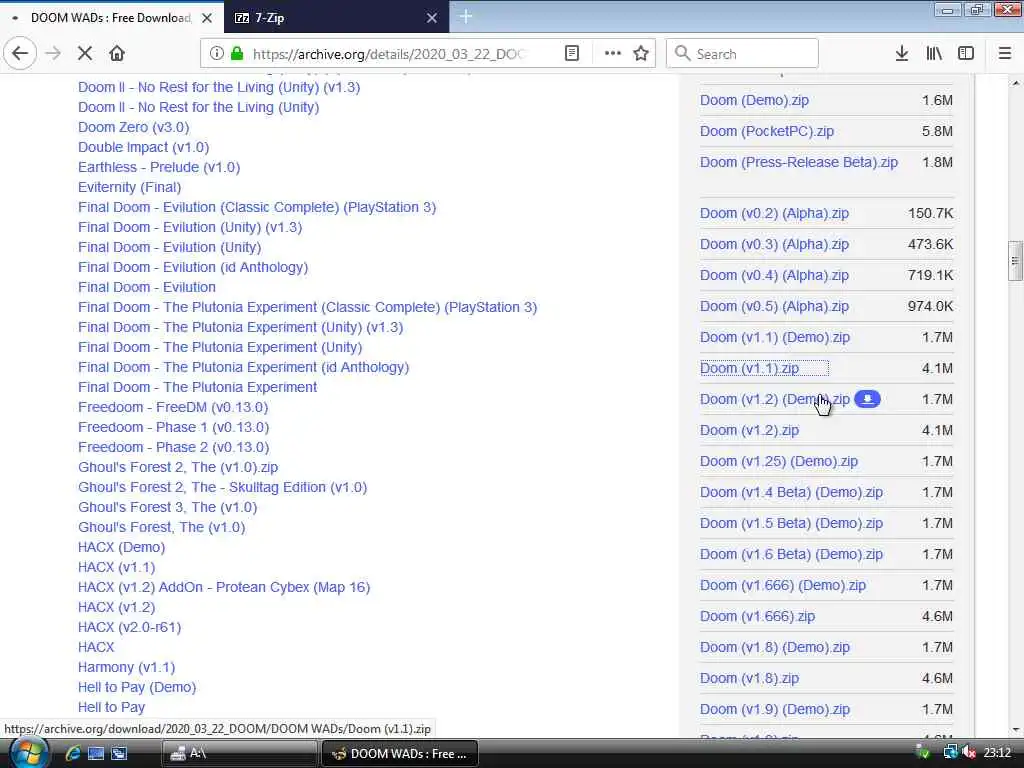The height and width of the screenshot is (768, 1024).
Task: Open Freedoom - Phase 2 (v0.13.0) link
Action: pyautogui.click(x=173, y=447)
